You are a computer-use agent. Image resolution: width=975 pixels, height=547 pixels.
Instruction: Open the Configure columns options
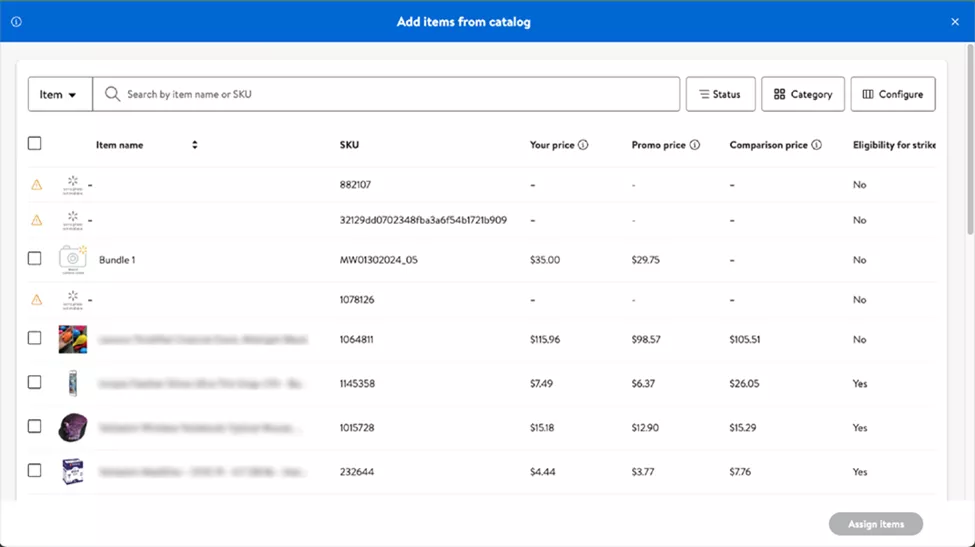(893, 94)
